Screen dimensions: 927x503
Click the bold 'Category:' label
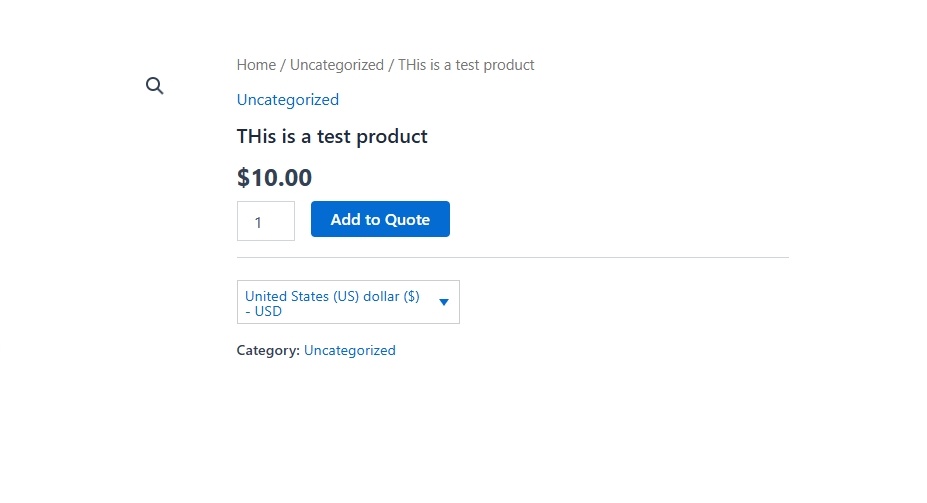268,351
